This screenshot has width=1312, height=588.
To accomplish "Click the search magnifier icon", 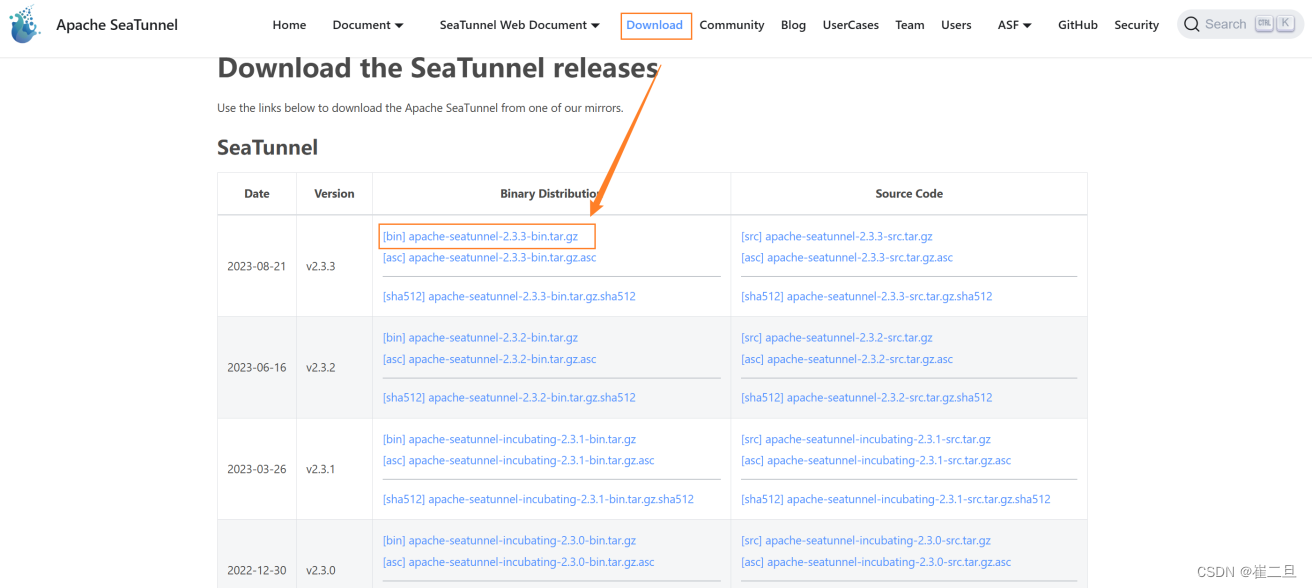I will 1191,25.
